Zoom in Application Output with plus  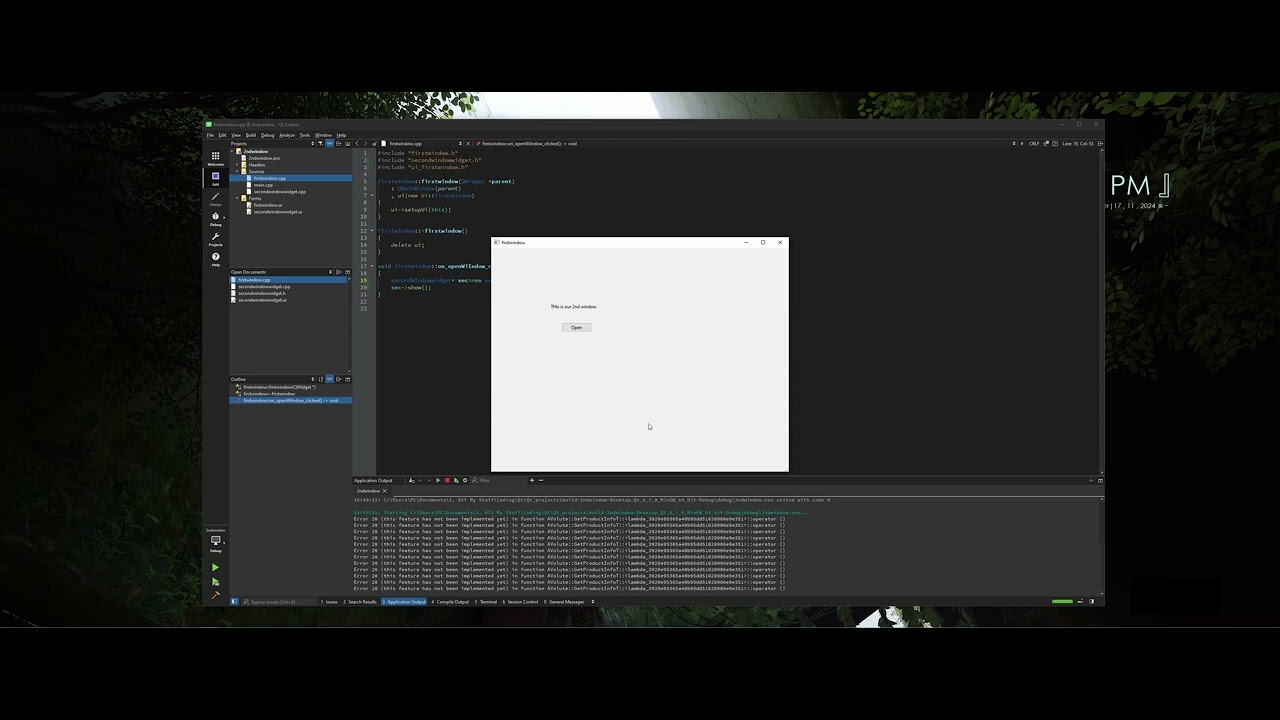[532, 480]
